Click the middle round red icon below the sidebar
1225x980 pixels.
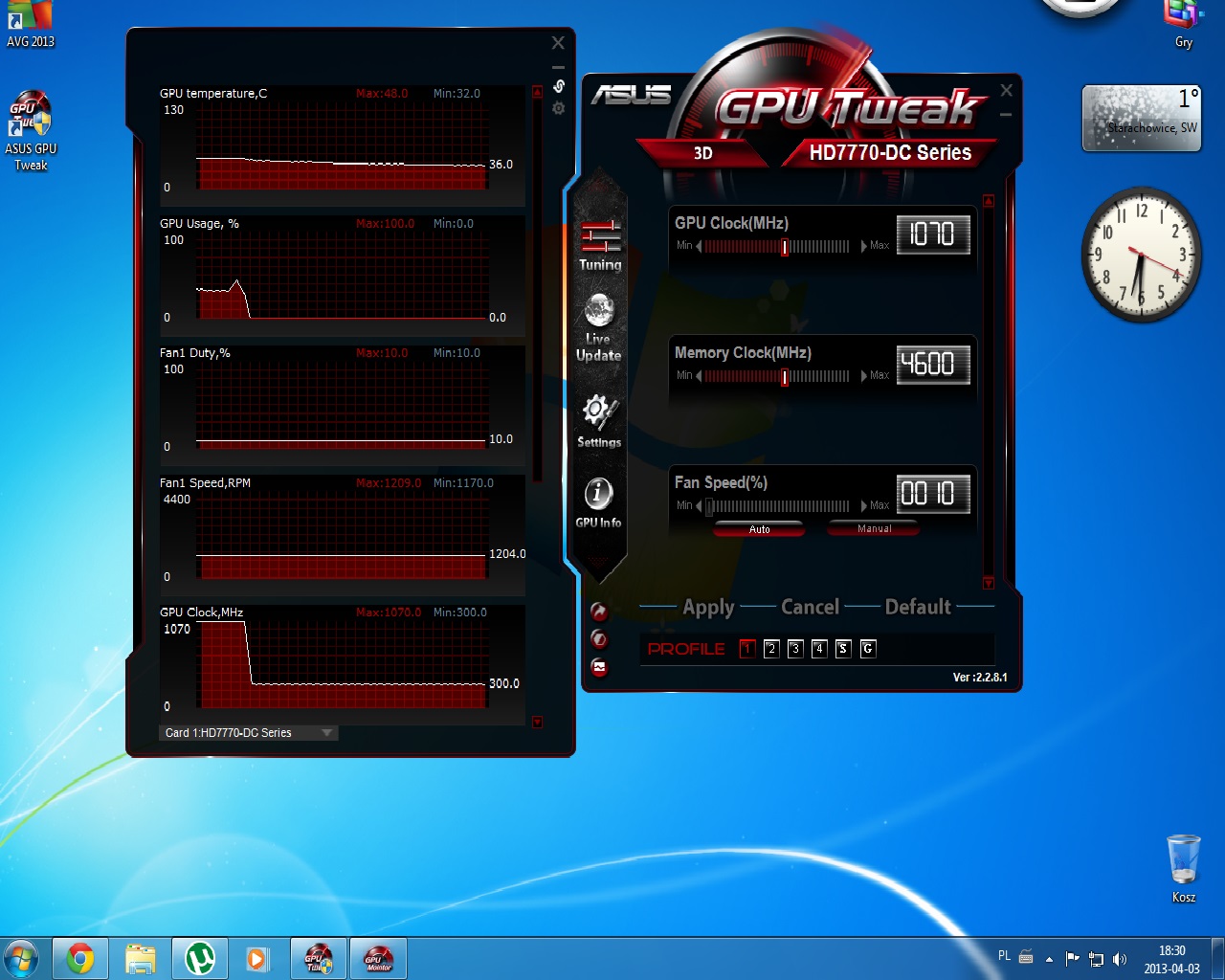[599, 638]
